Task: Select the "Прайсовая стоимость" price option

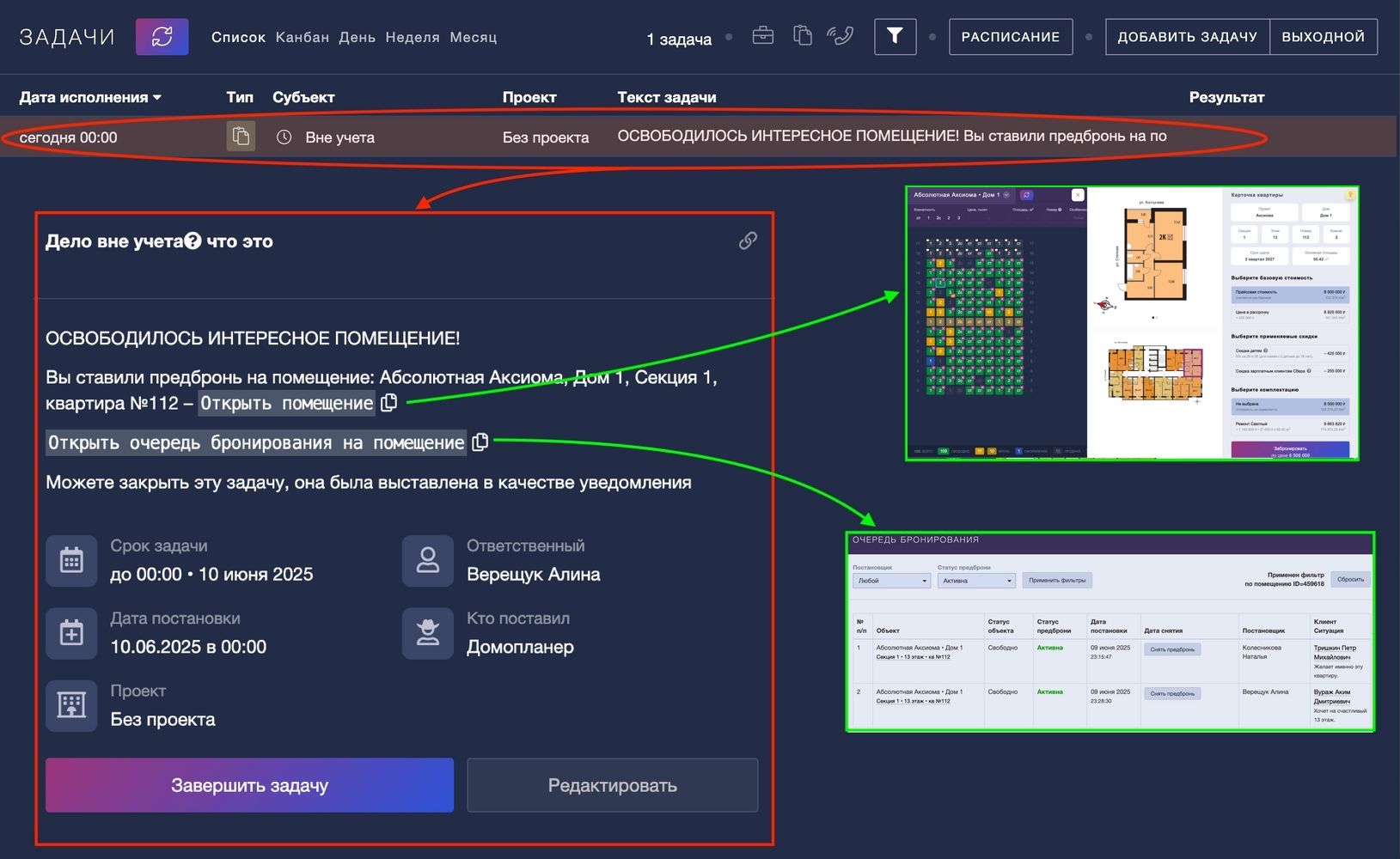Action: [x=1290, y=295]
